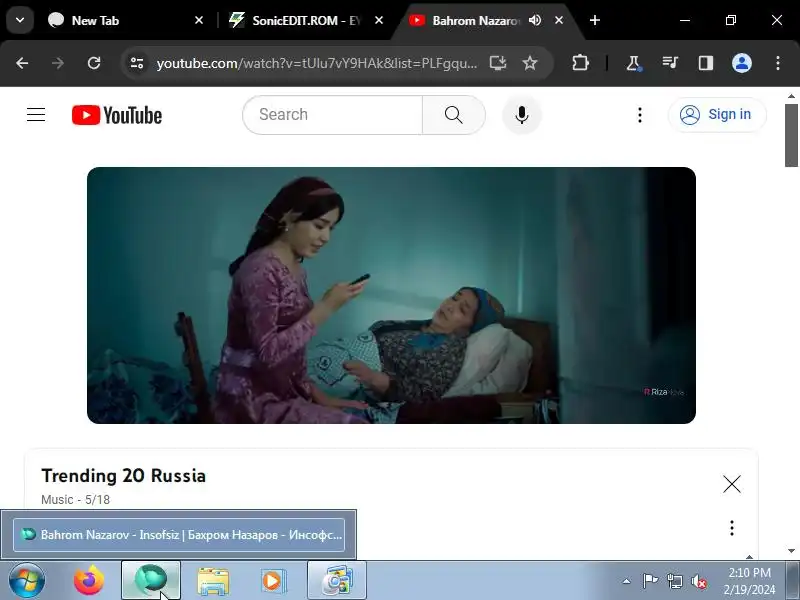The width and height of the screenshot is (800, 600).
Task: Close the Trending 20 Russia playlist panel
Action: (732, 484)
